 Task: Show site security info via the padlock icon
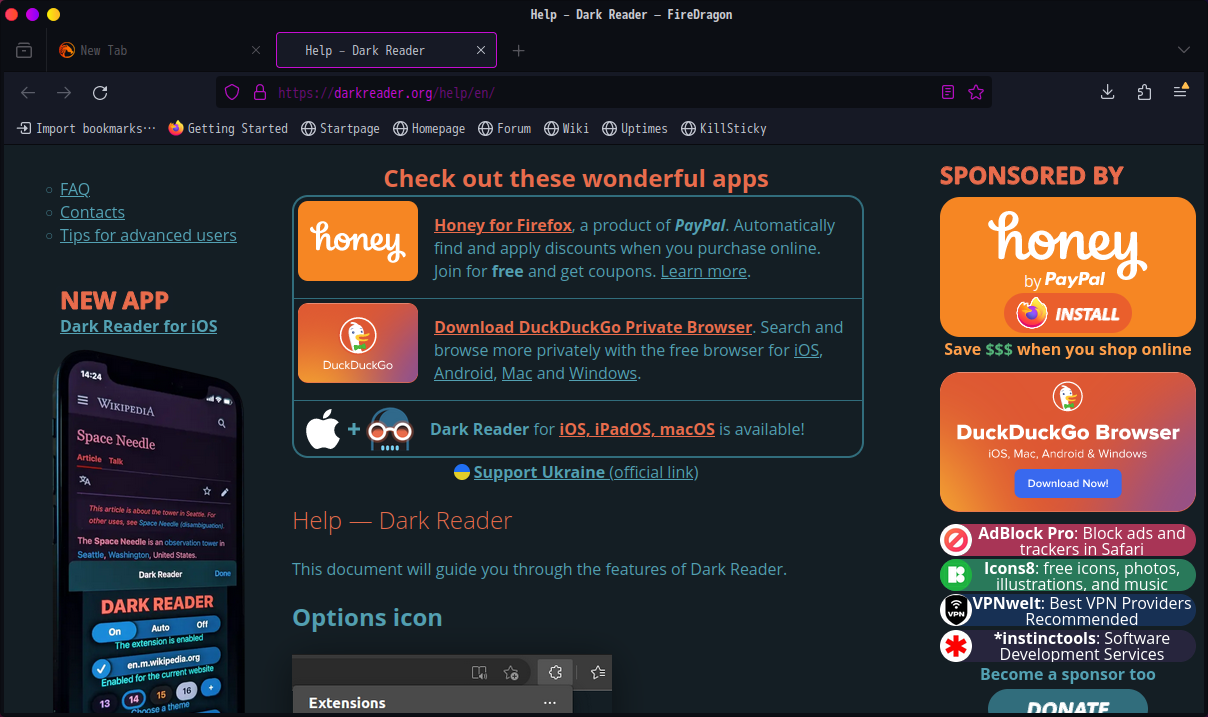[x=259, y=93]
